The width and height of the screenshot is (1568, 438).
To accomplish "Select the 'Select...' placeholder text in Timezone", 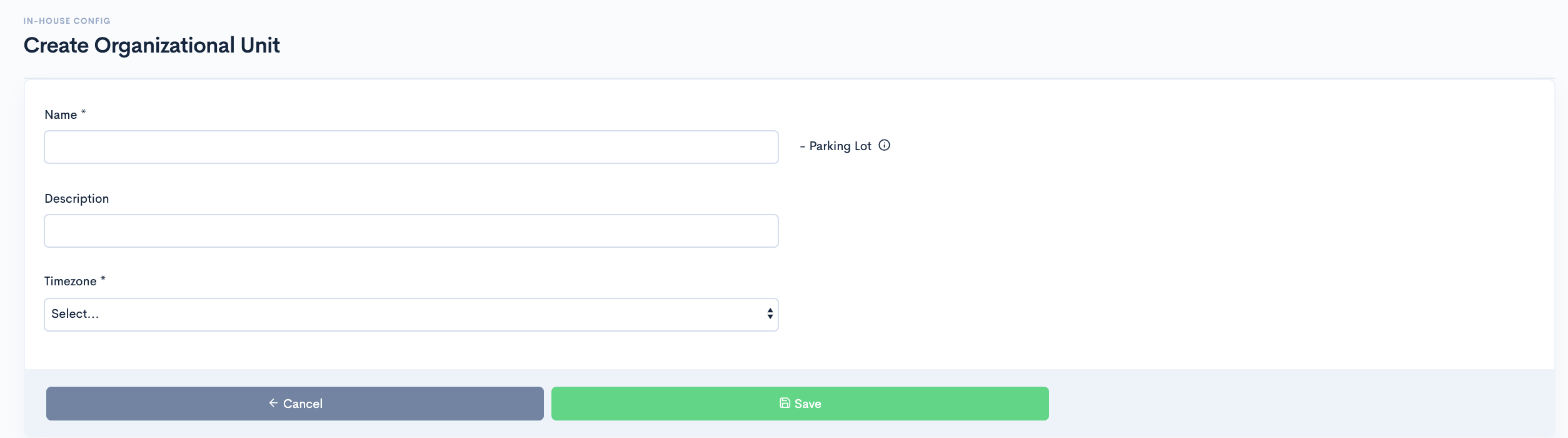I will point(75,314).
